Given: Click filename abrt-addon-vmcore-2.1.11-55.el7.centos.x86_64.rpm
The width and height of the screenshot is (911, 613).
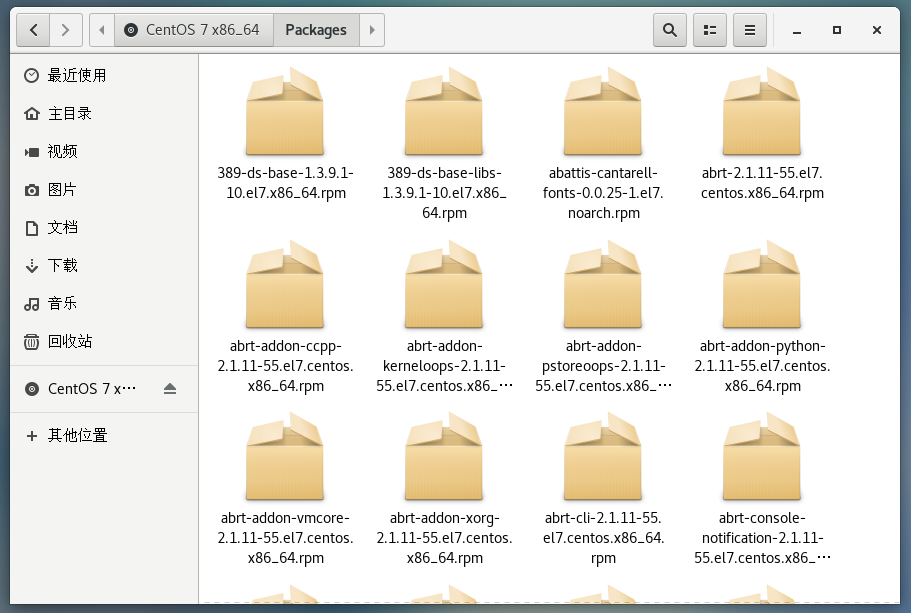Looking at the screenshot, I should pos(285,538).
